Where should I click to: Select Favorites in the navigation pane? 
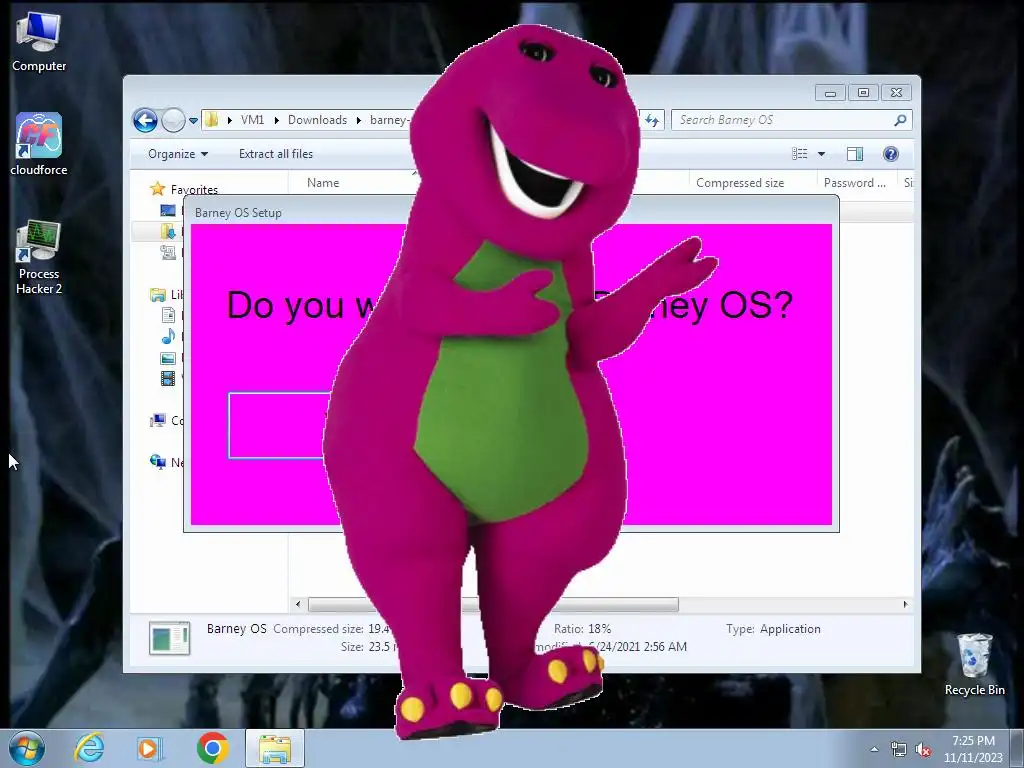tap(194, 189)
